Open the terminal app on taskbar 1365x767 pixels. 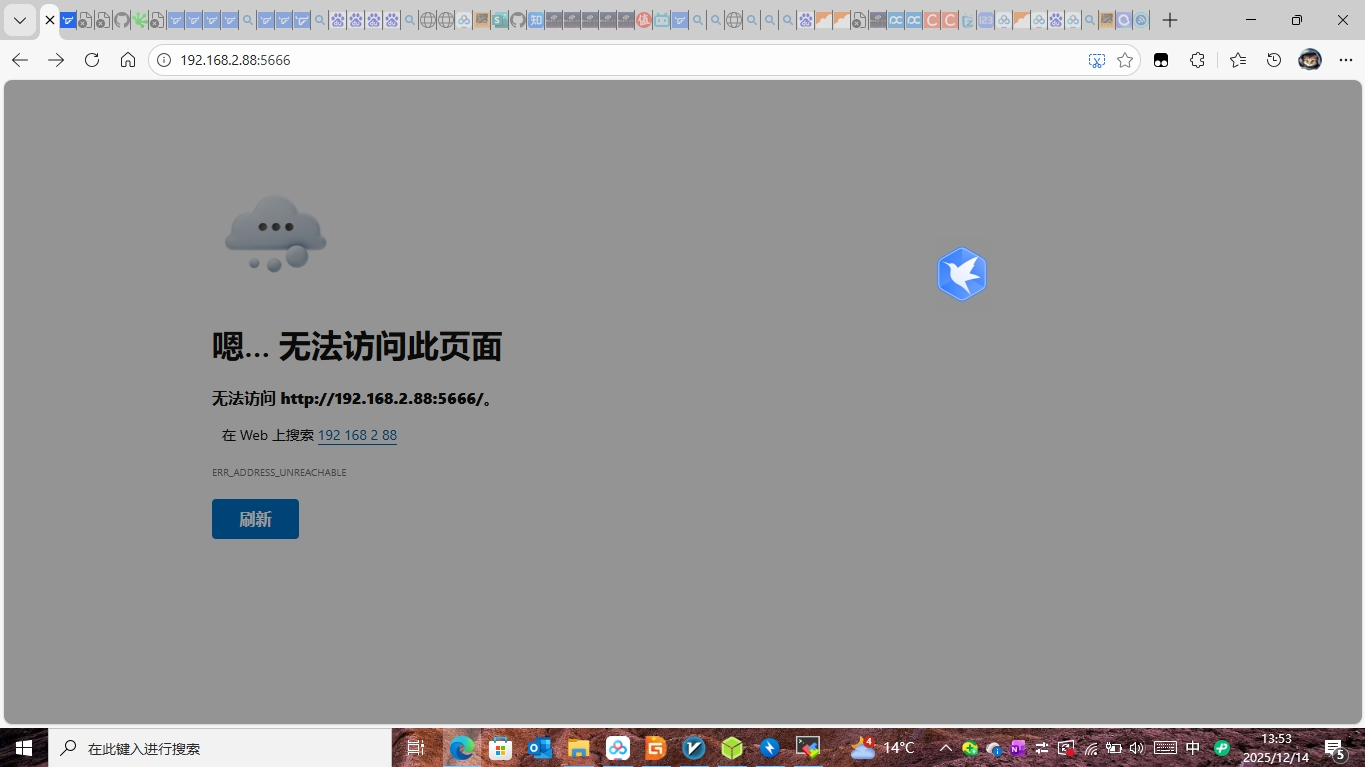point(808,748)
